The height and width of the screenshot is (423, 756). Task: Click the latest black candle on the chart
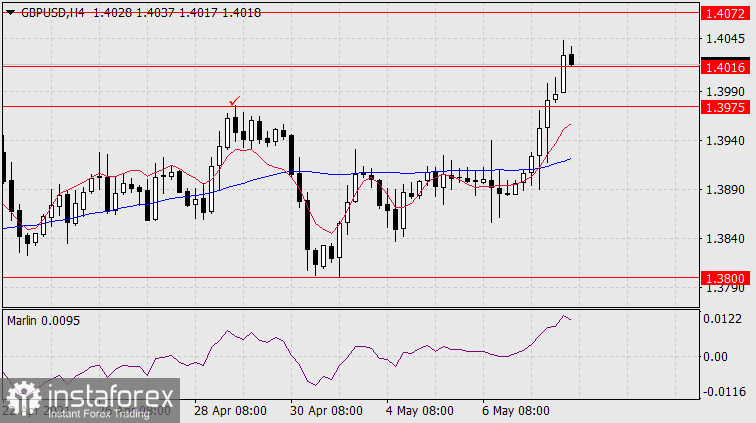click(x=571, y=59)
